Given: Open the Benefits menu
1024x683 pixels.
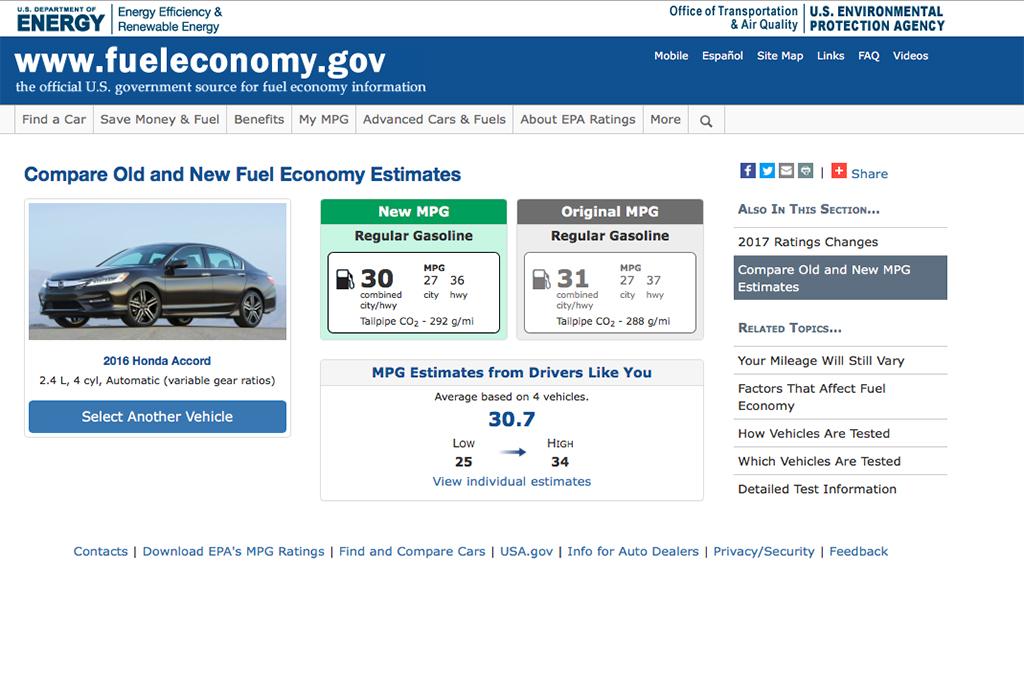Looking at the screenshot, I should (259, 119).
